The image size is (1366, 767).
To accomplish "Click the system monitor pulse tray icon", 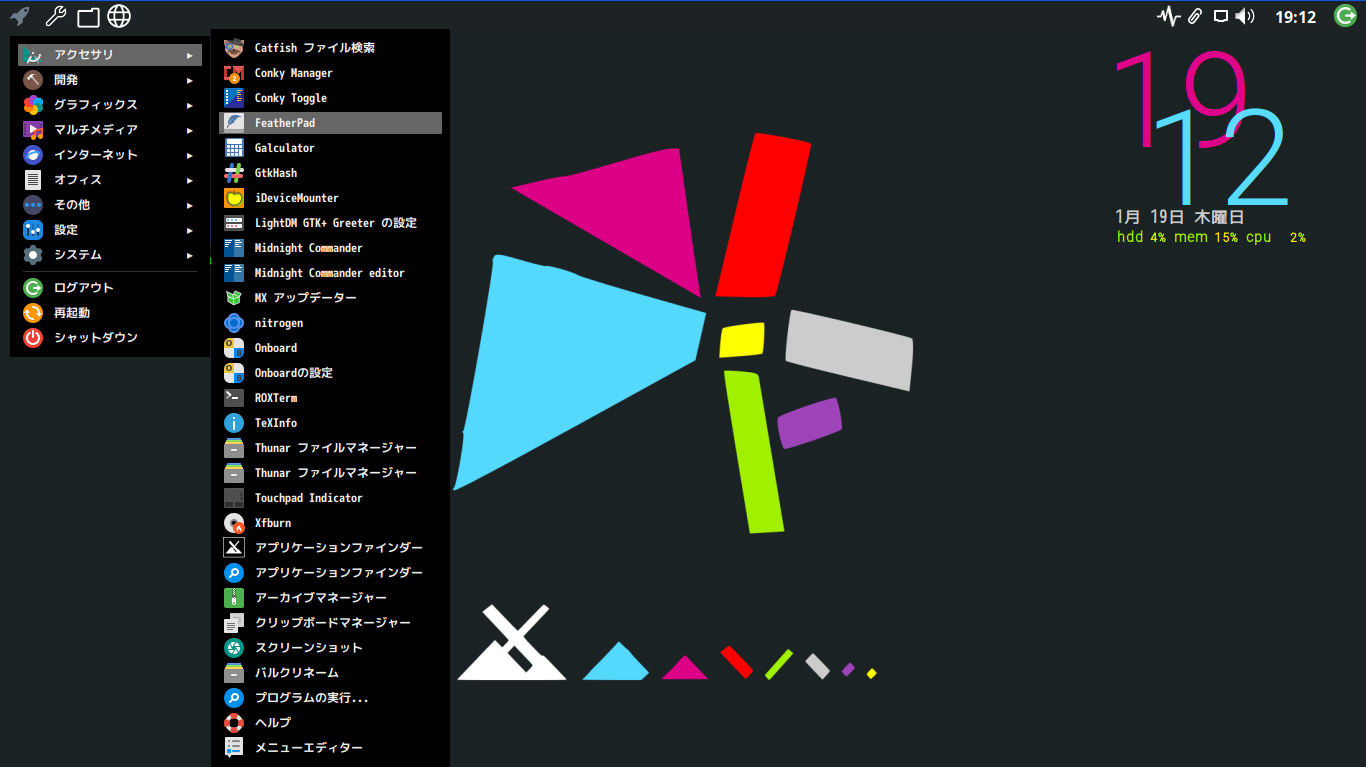I will click(x=1168, y=16).
